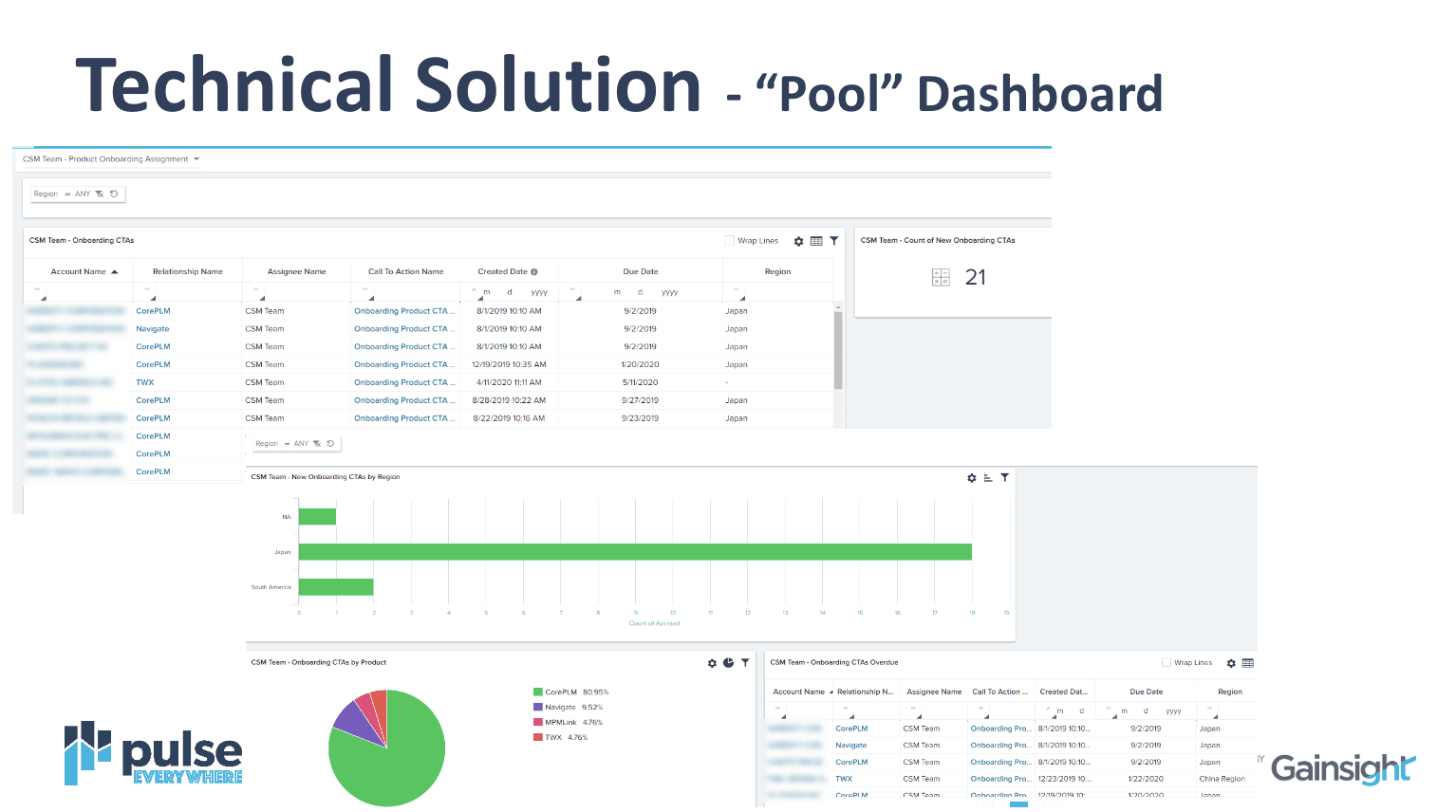Image resolution: width=1456 pixels, height=812 pixels.
Task: Open Relationship Name column filter operator dropdown
Action: click(148, 292)
